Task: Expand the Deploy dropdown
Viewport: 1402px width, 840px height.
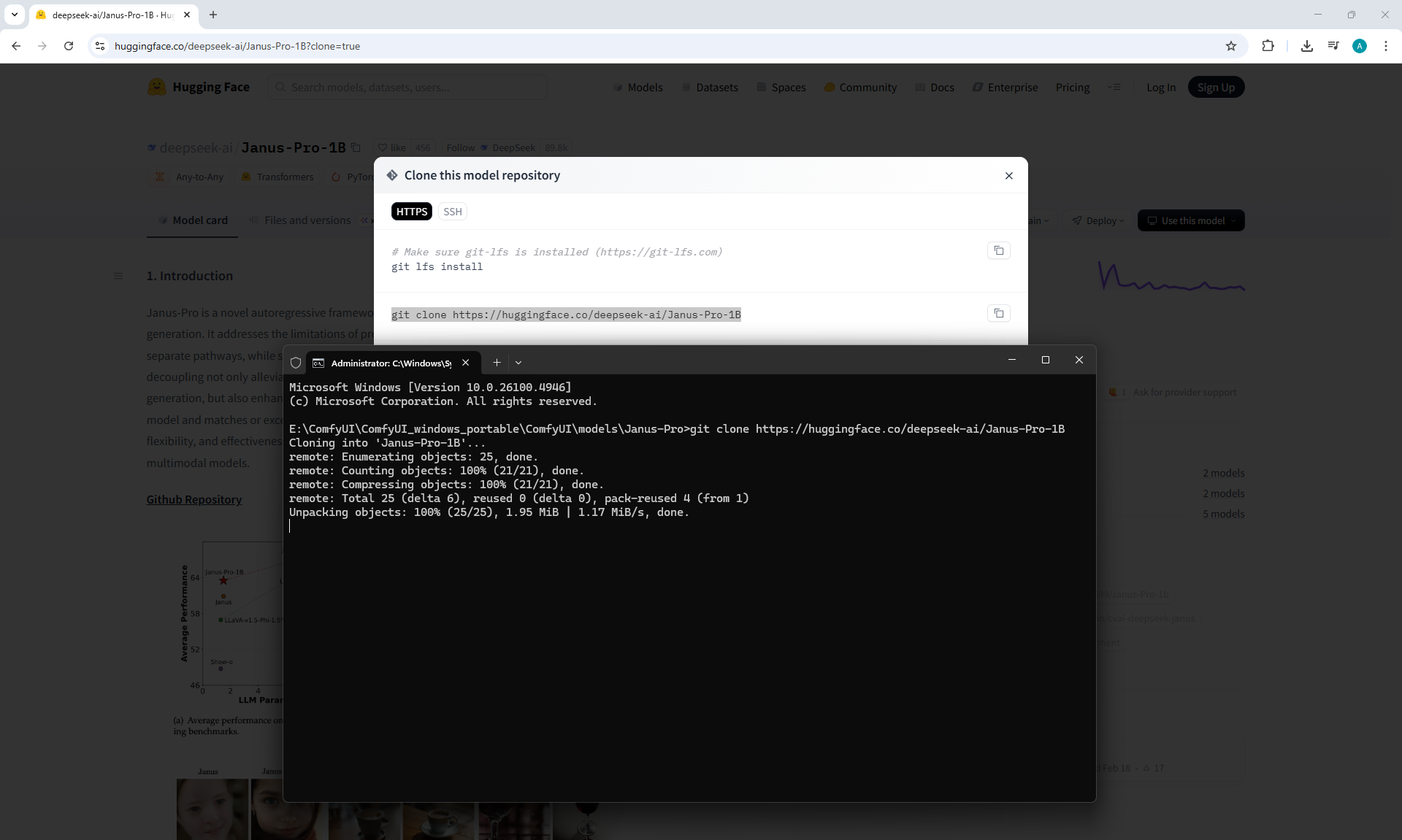Action: coord(1098,220)
